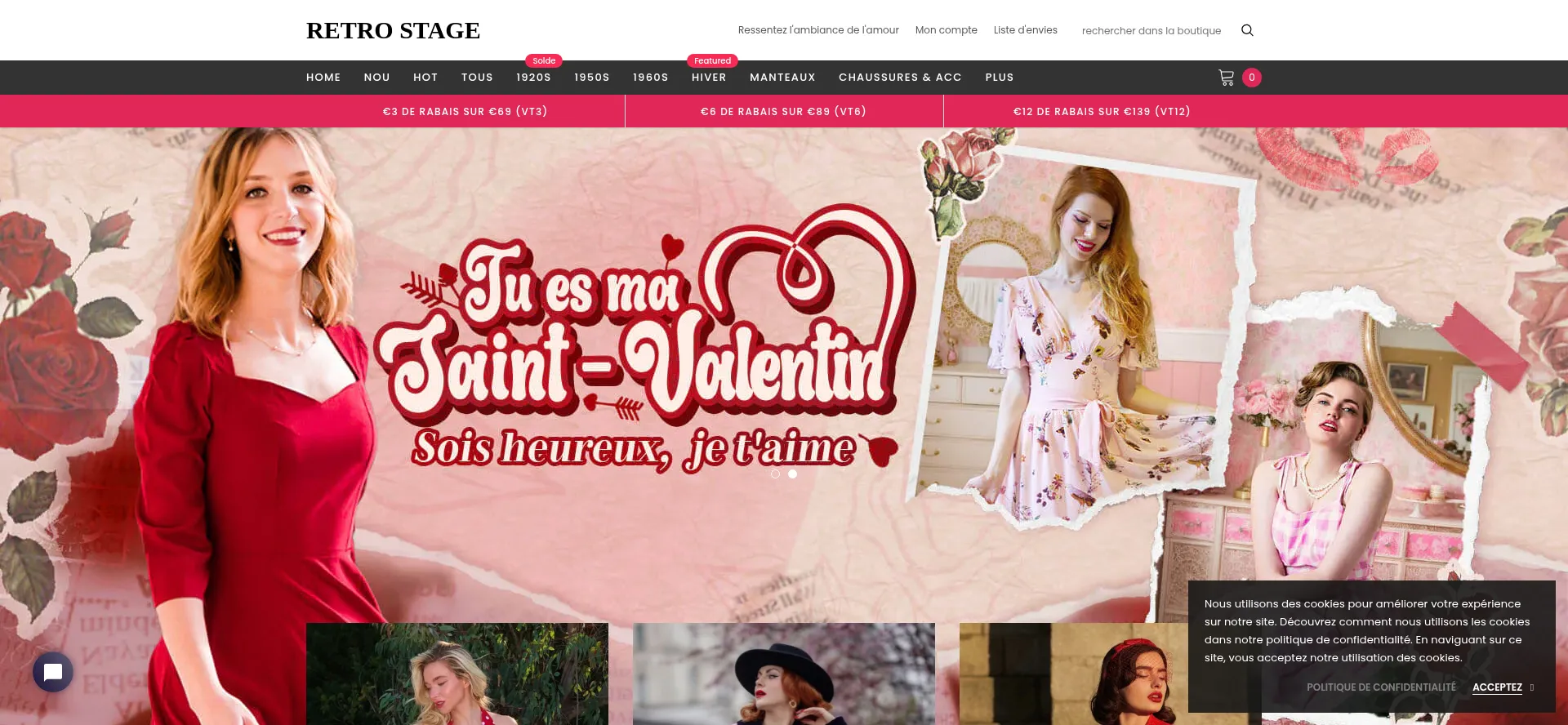1568x725 pixels.
Task: Click the Solde badge above 1920S
Action: (x=544, y=60)
